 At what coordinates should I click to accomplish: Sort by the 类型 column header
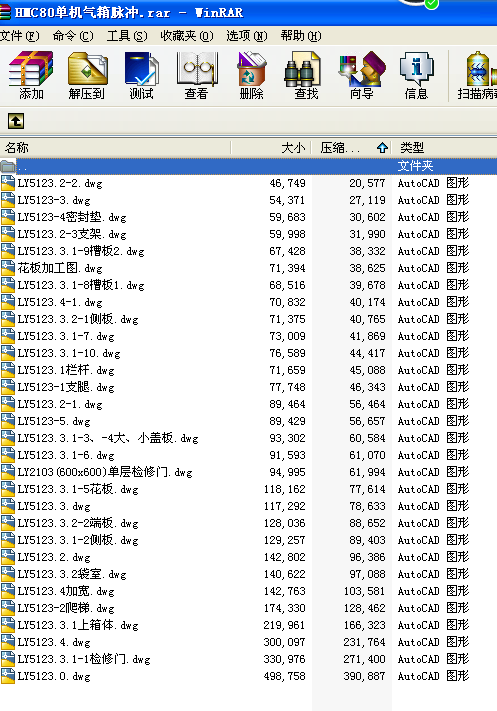click(444, 147)
